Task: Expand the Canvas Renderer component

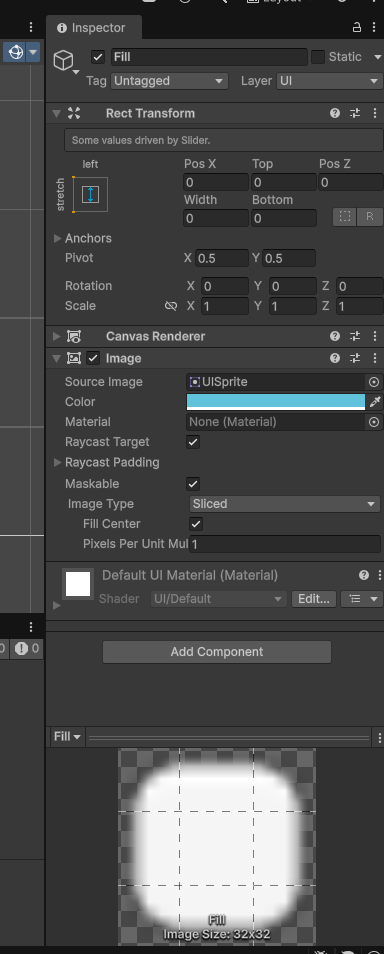Action: [57, 336]
